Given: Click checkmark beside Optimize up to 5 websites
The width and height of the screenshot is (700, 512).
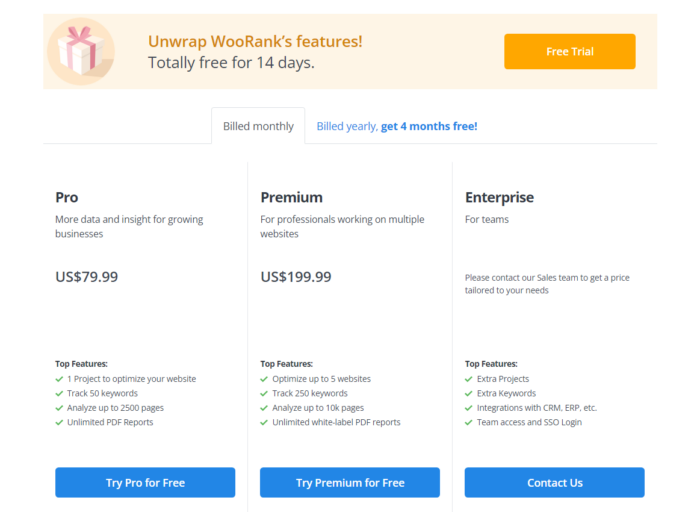Looking at the screenshot, I should [x=264, y=379].
